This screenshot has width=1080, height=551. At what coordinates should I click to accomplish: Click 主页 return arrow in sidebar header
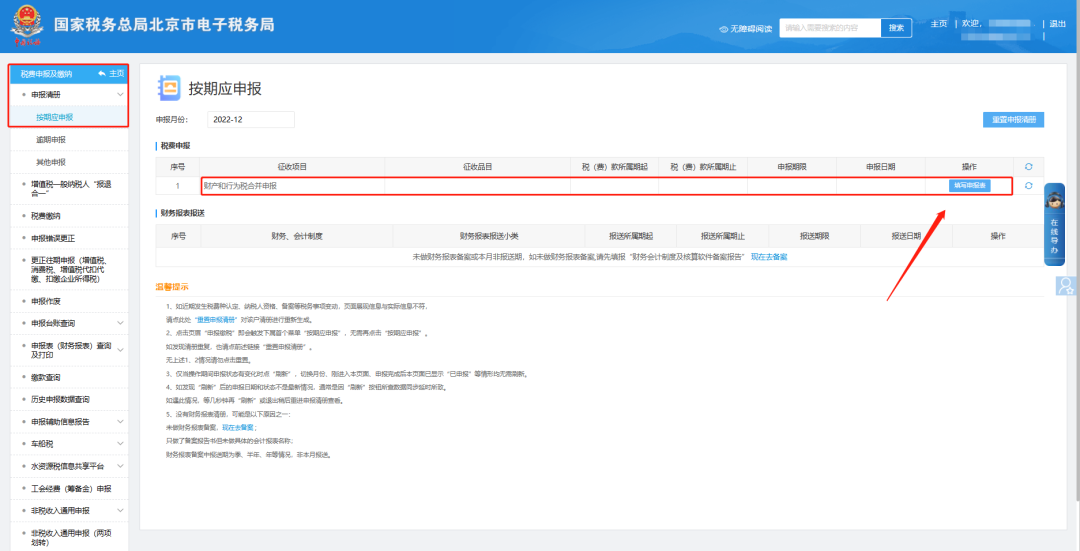click(x=103, y=74)
